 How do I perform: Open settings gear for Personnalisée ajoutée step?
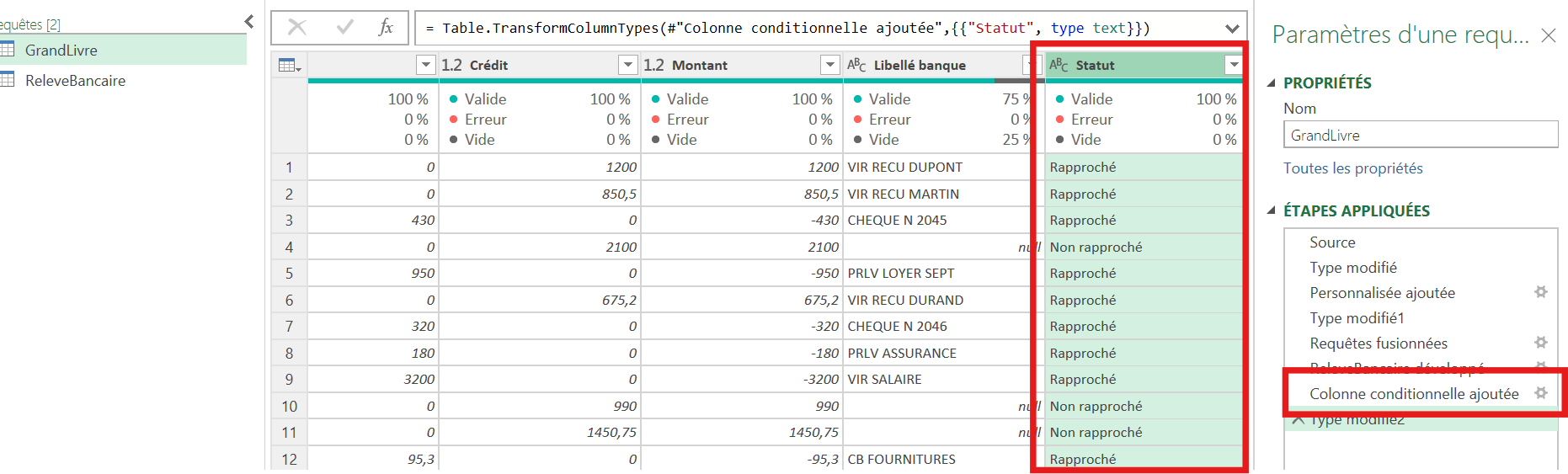(x=1541, y=292)
